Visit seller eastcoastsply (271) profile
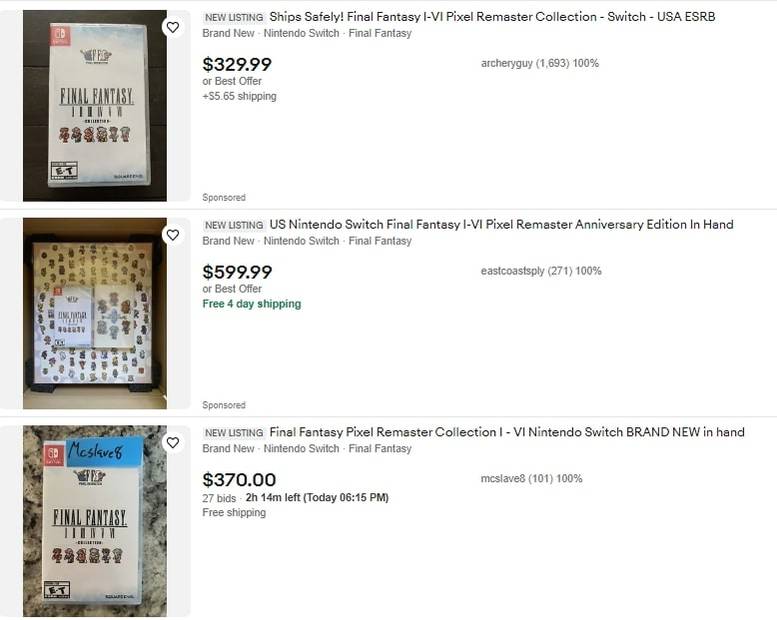This screenshot has height=620, width=777. coord(540,271)
